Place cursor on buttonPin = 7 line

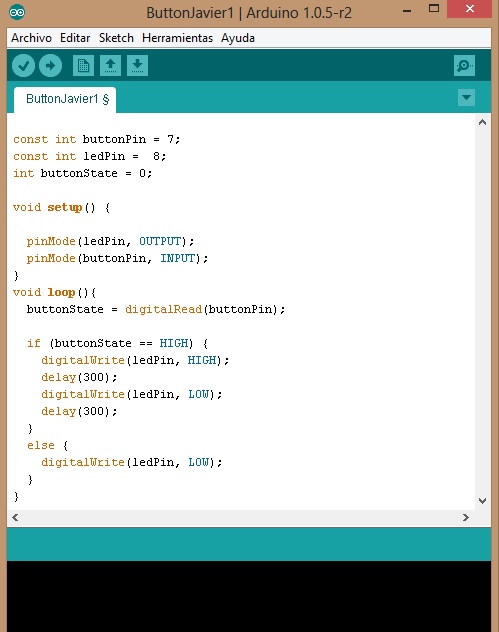click(97, 139)
